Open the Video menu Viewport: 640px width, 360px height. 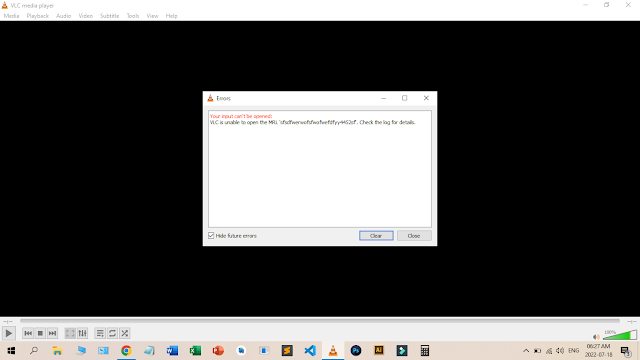pyautogui.click(x=86, y=16)
